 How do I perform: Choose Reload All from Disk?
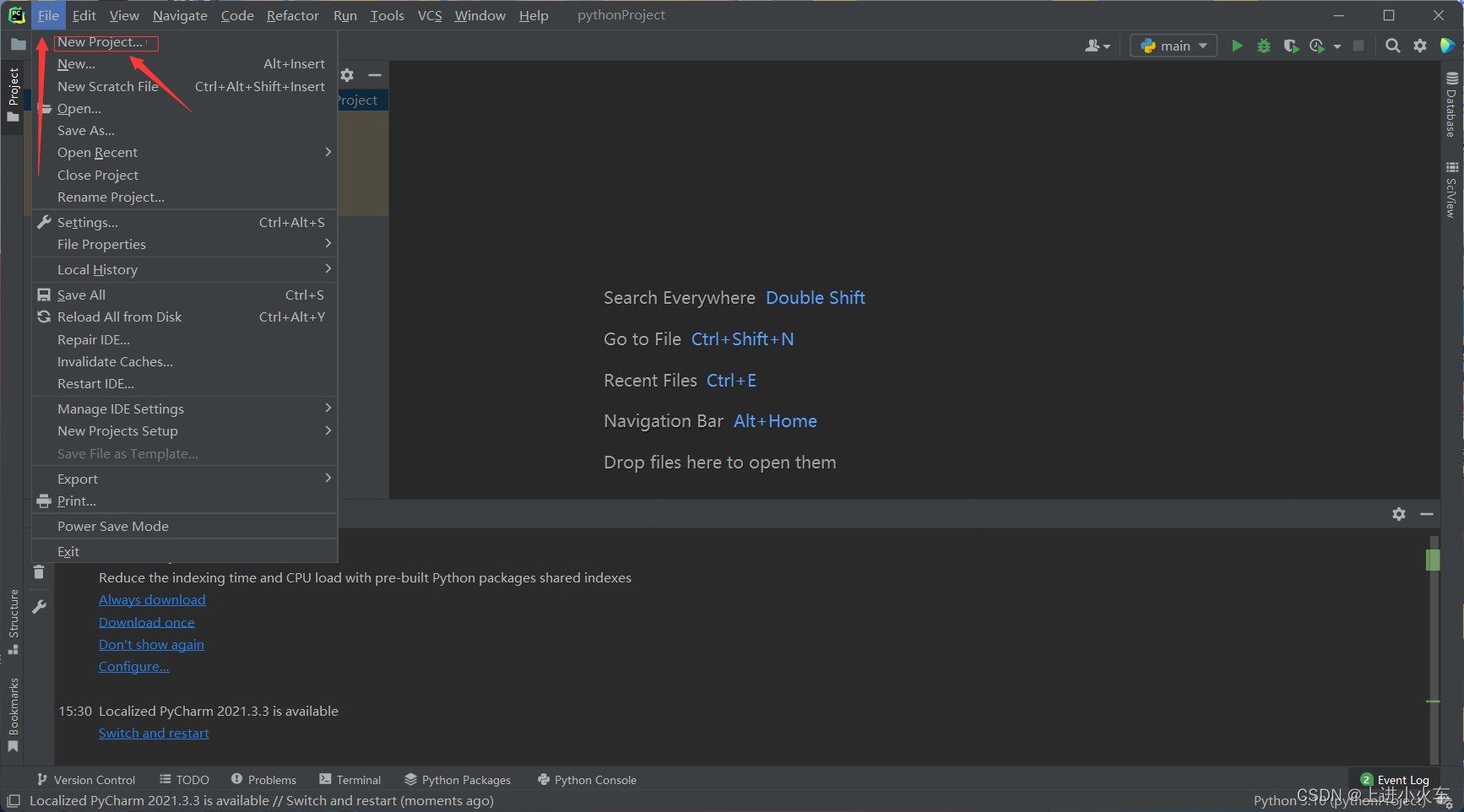[x=184, y=317]
